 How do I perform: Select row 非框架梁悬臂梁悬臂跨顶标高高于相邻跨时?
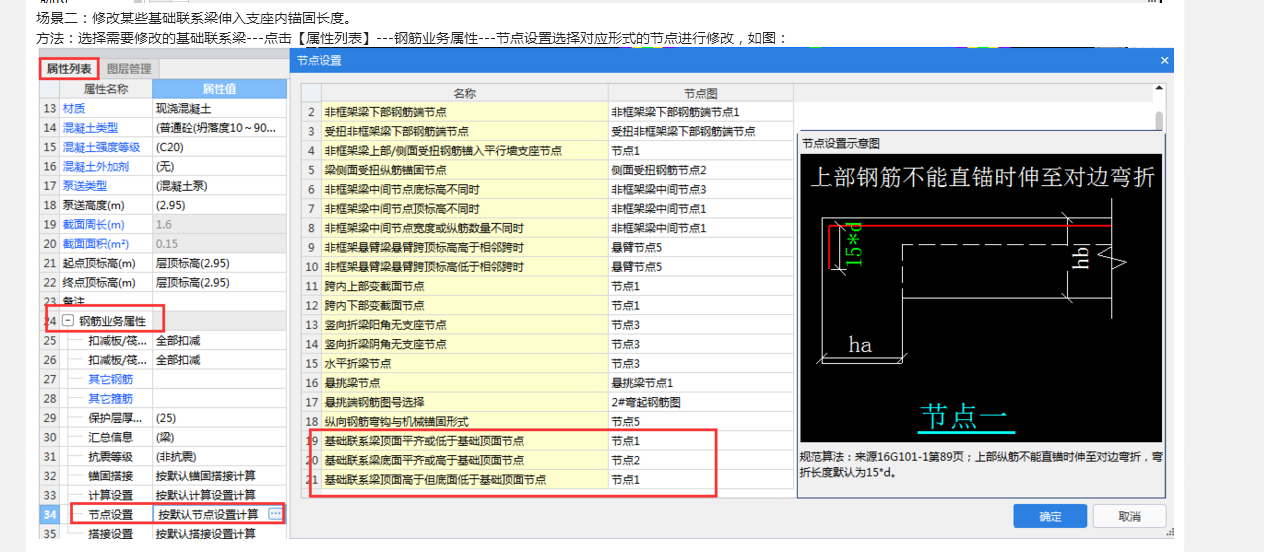click(548, 247)
